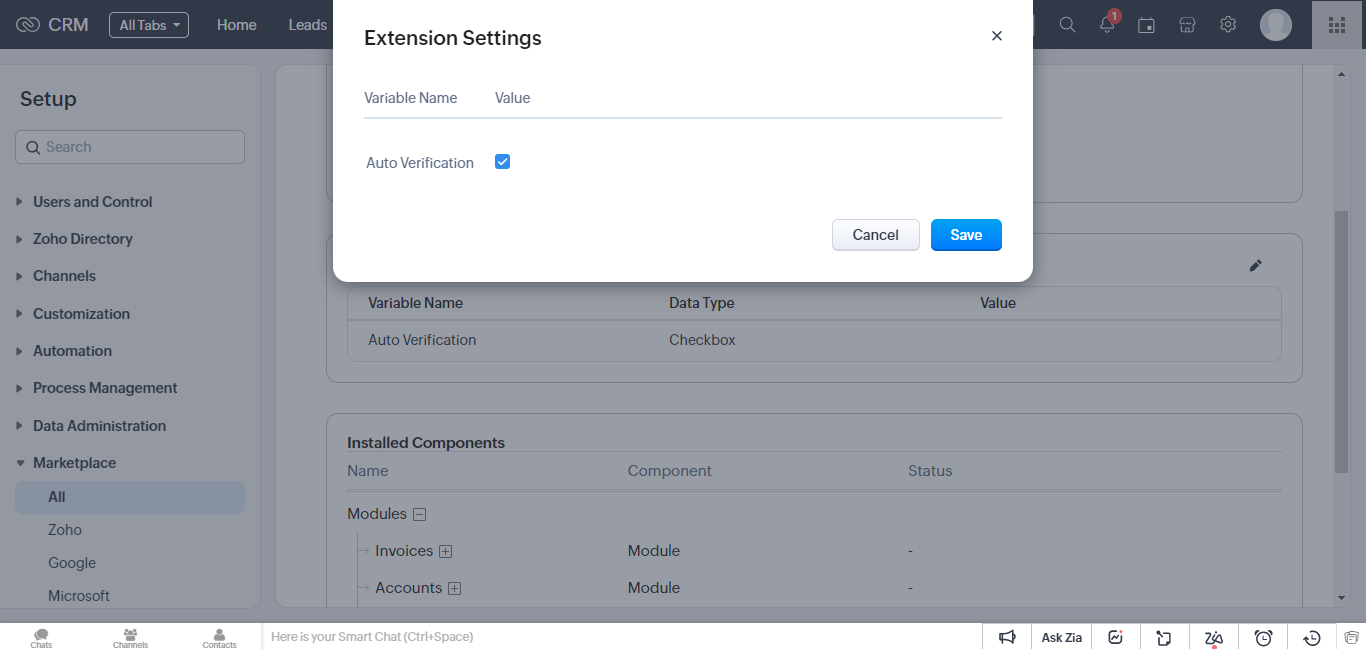1366x649 pixels.
Task: Open the apps grid icon
Action: coord(1337,25)
